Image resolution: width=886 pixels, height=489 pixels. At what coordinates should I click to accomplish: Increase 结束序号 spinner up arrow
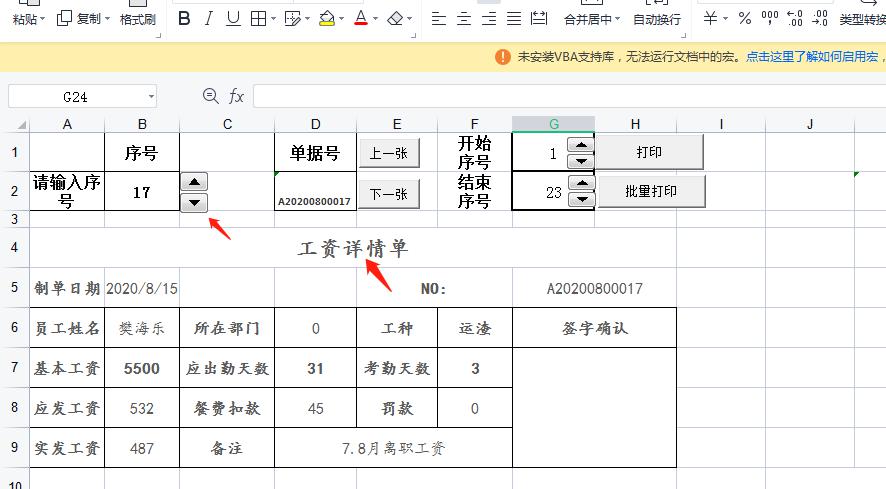pos(581,184)
